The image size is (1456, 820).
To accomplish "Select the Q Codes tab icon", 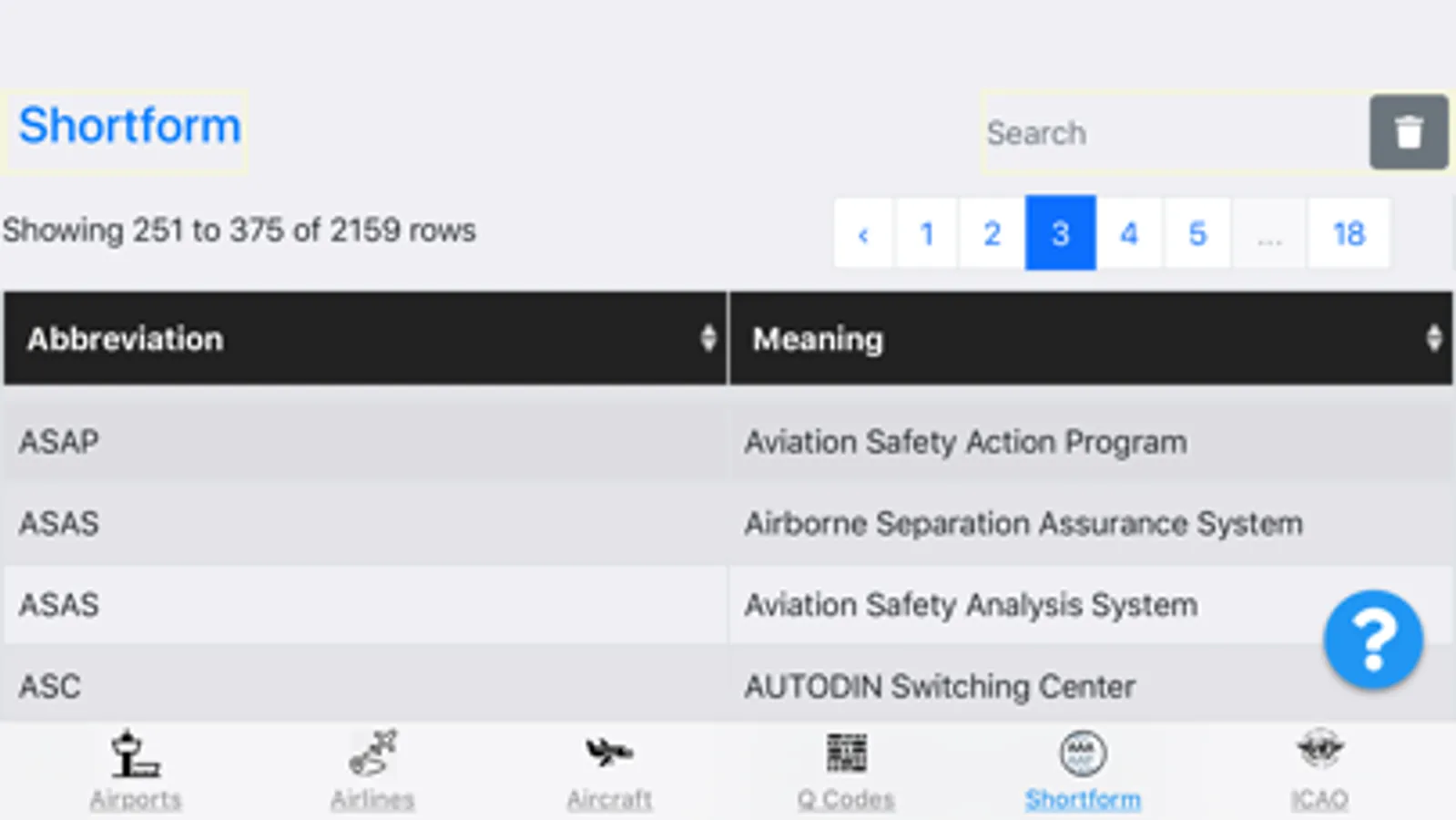I will tap(846, 753).
